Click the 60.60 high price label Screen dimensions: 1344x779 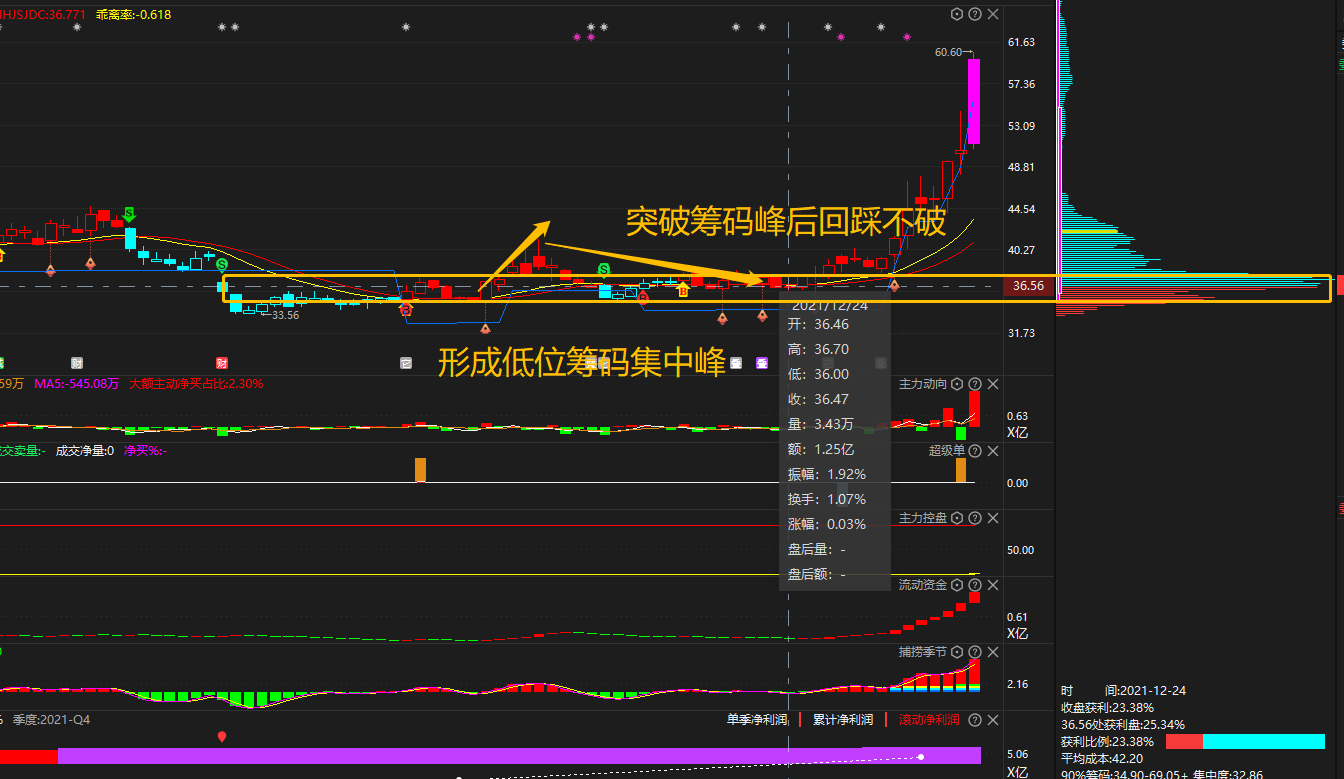(x=948, y=52)
